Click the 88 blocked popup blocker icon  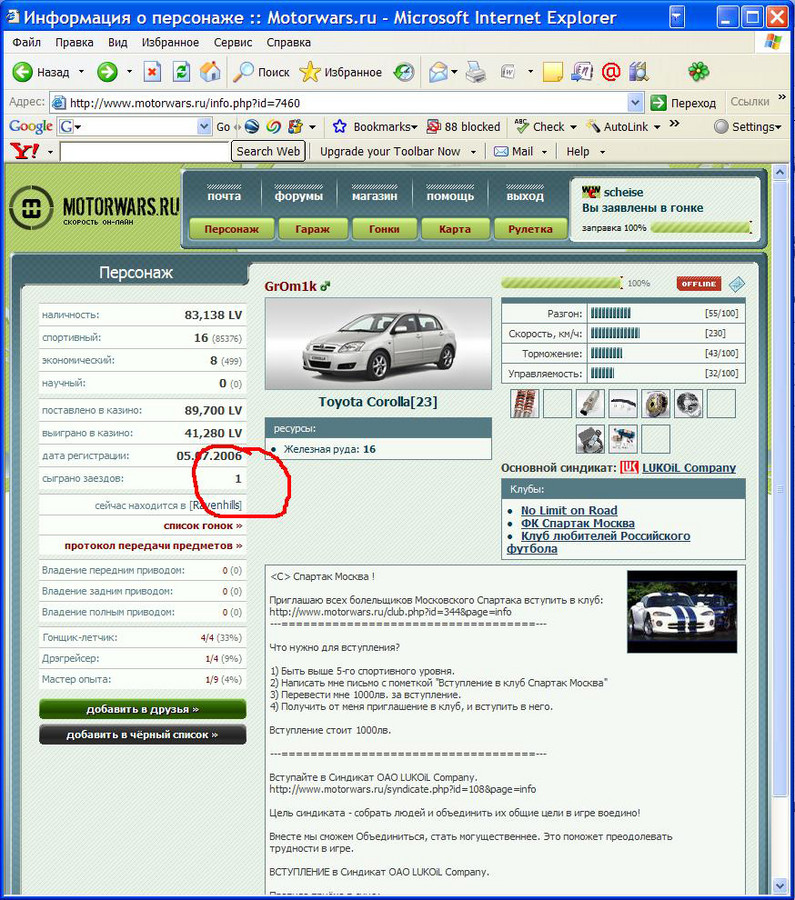point(433,126)
